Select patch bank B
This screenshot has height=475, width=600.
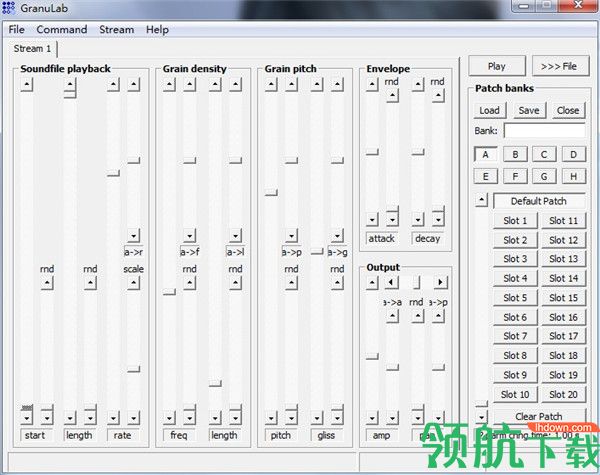click(x=515, y=155)
